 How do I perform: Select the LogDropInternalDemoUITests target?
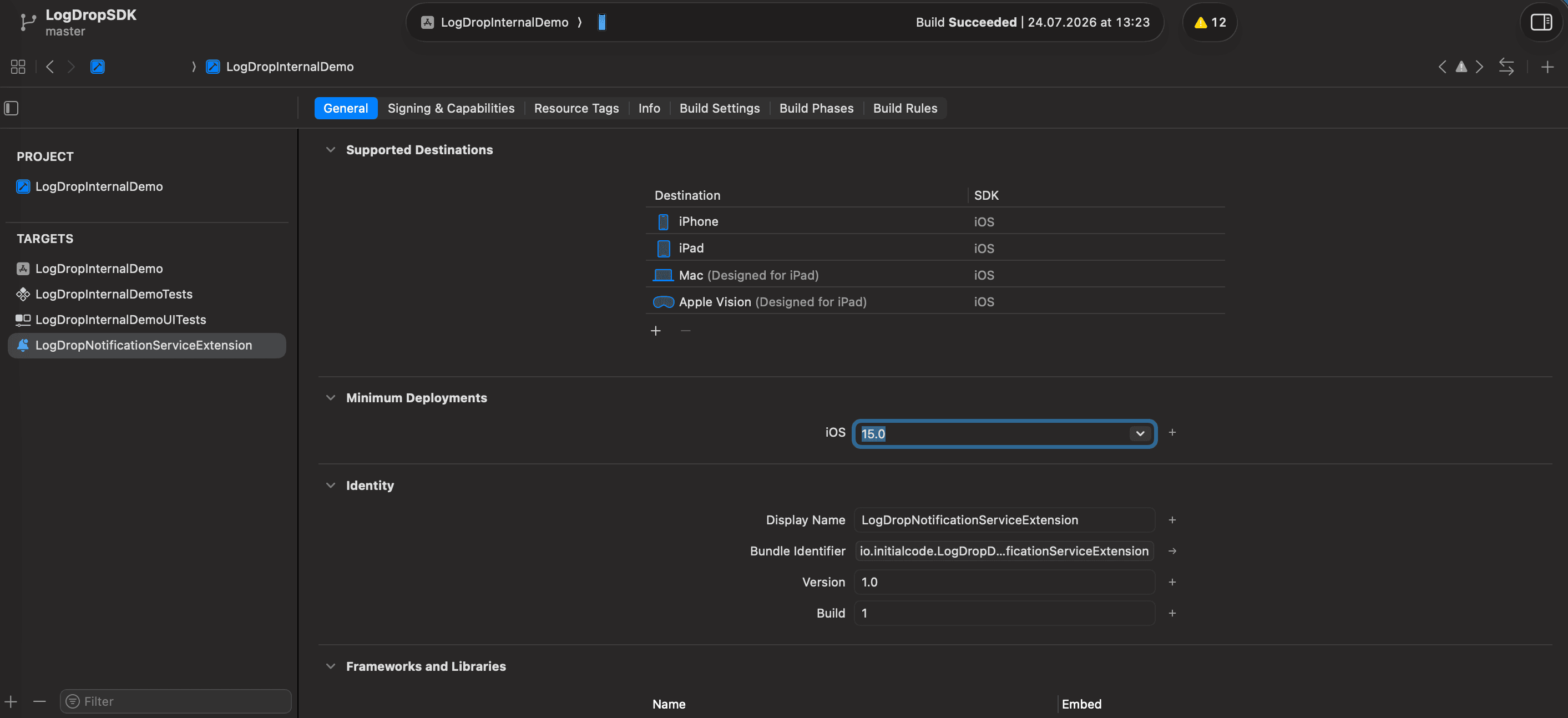tap(112, 320)
